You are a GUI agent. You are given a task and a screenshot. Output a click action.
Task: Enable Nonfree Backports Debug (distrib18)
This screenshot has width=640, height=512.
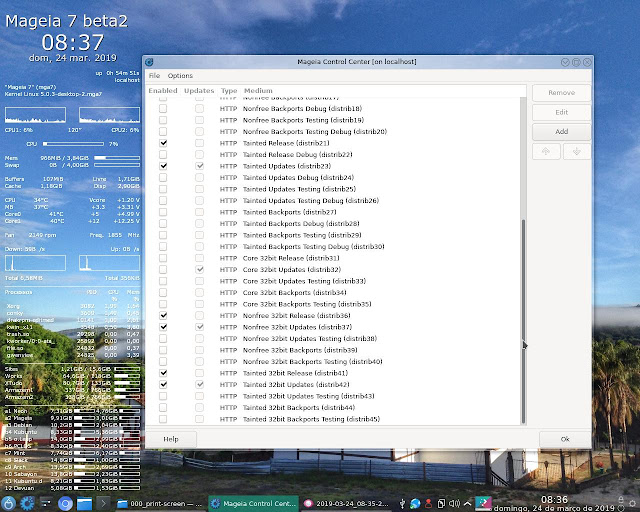(x=163, y=109)
